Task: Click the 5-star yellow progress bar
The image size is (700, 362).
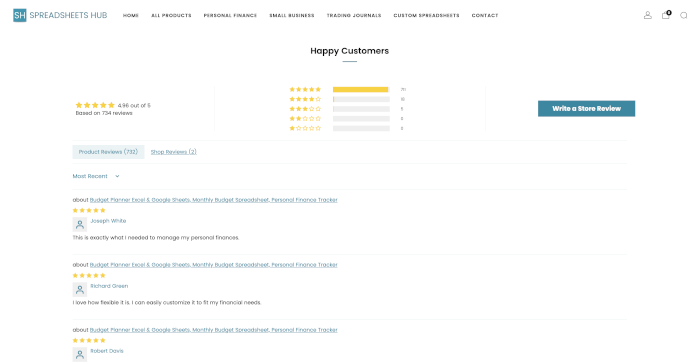Action: click(x=361, y=89)
